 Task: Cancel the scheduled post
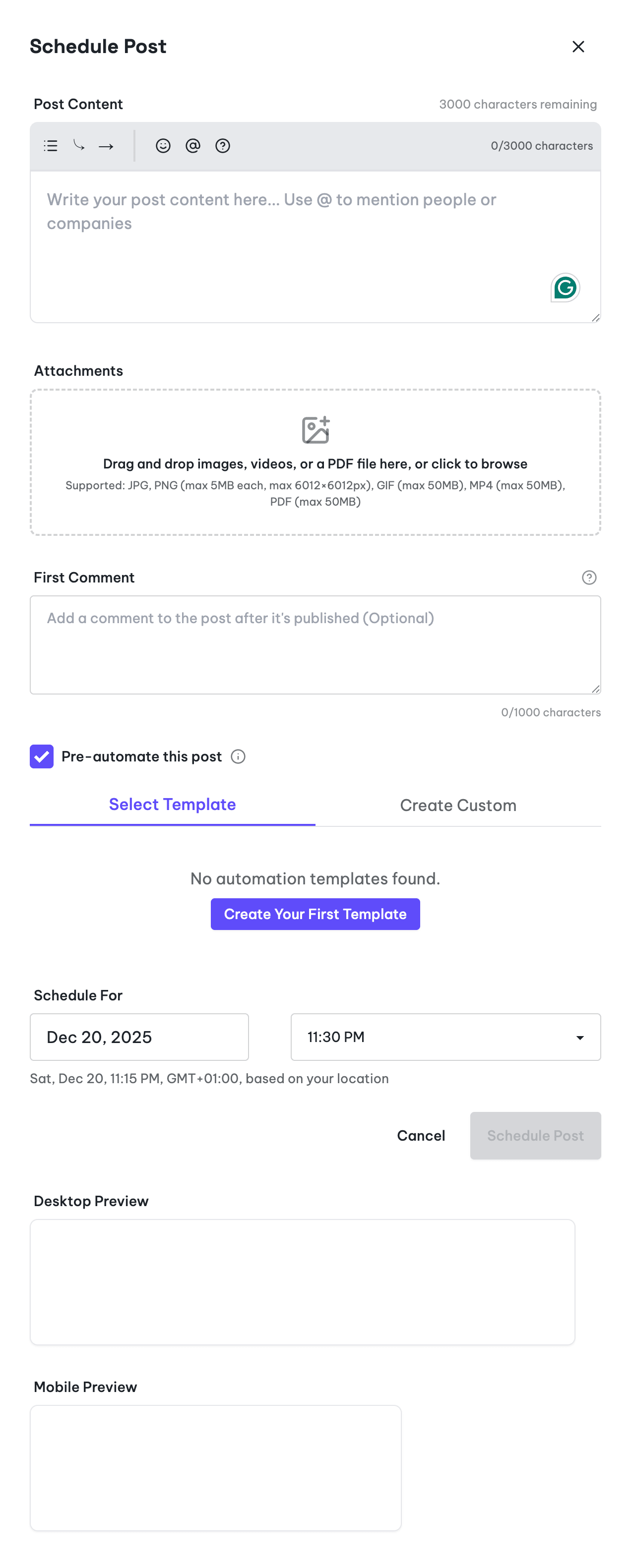pos(421,1135)
